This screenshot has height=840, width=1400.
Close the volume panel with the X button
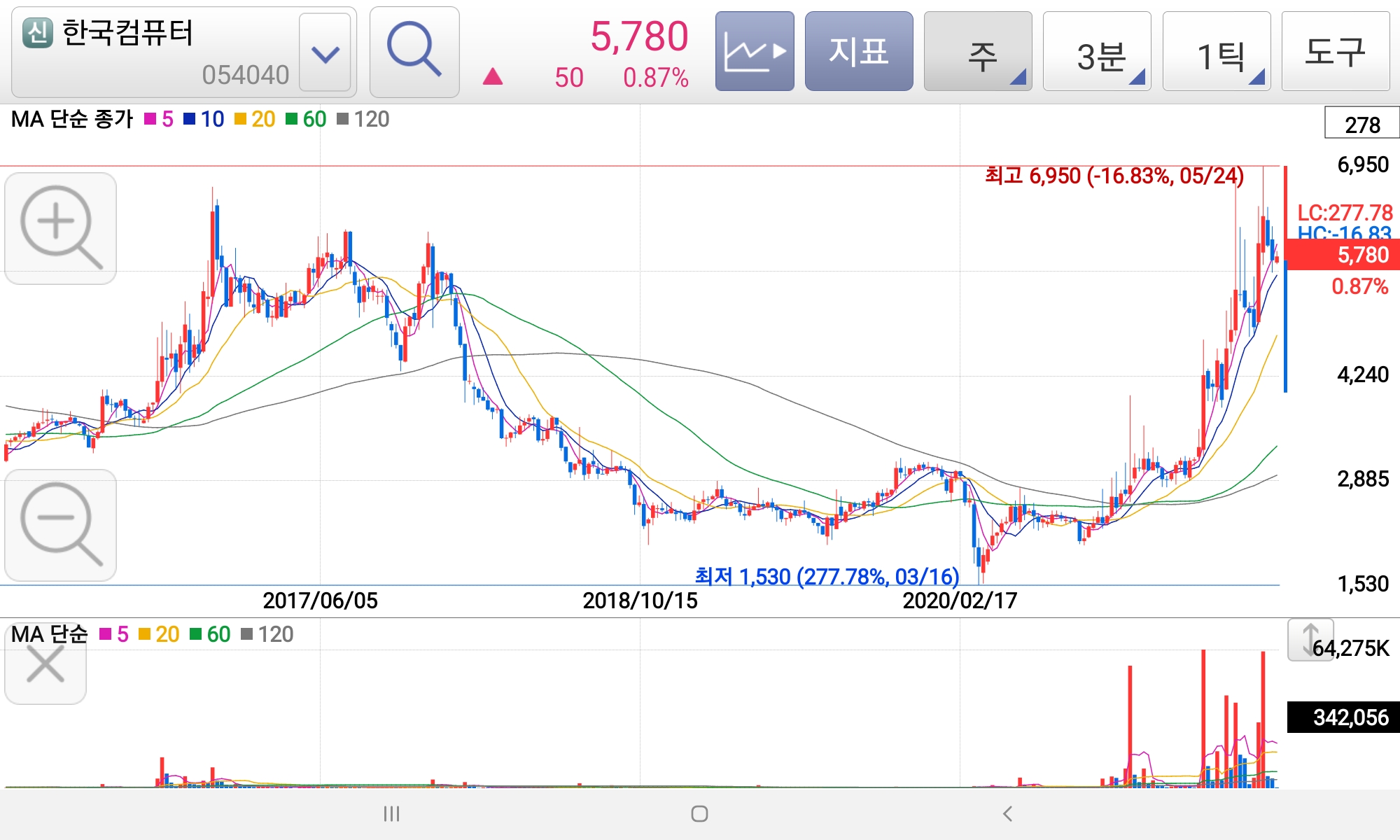(45, 664)
